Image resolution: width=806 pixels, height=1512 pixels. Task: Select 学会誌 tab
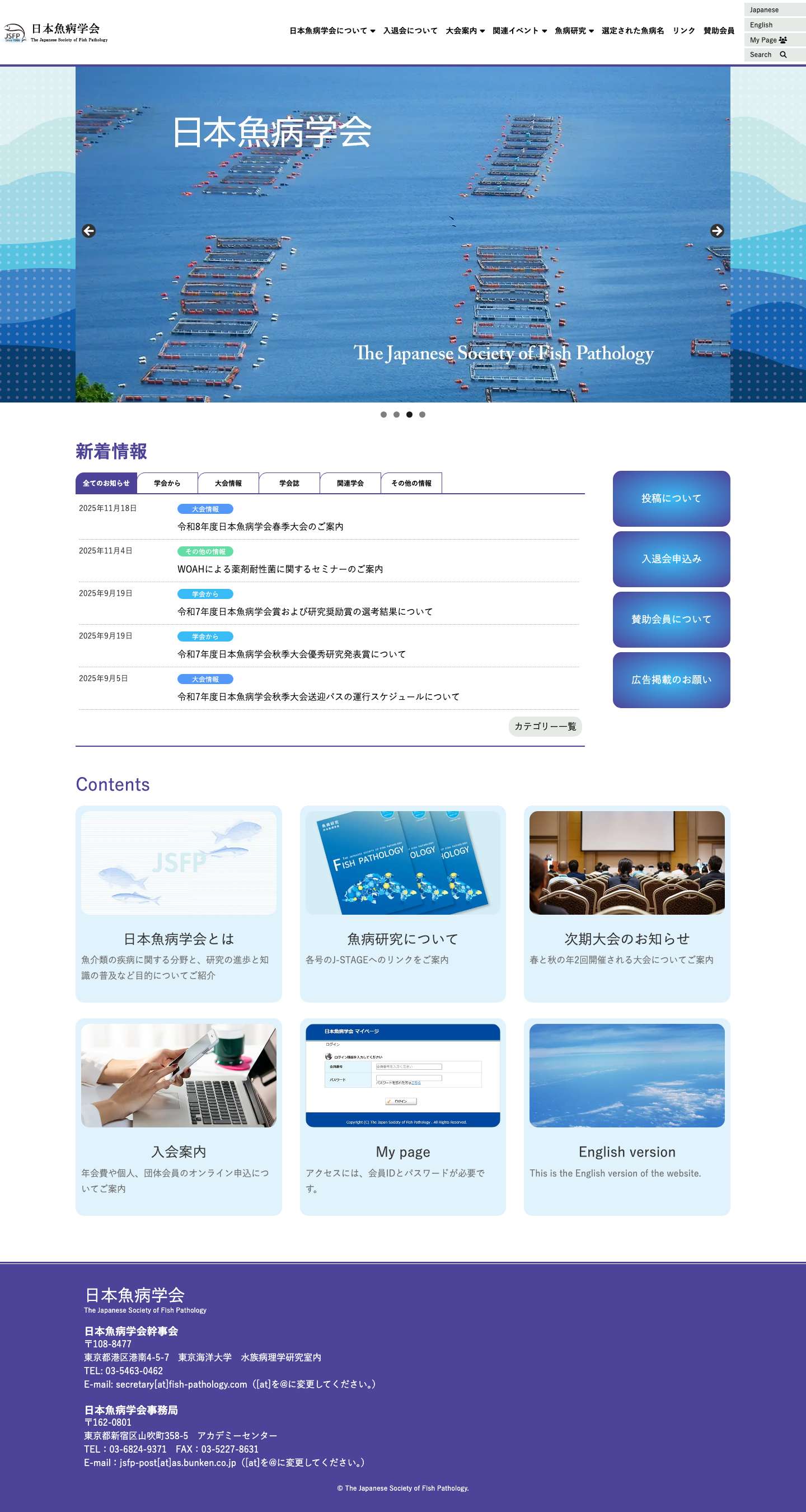pyautogui.click(x=289, y=483)
